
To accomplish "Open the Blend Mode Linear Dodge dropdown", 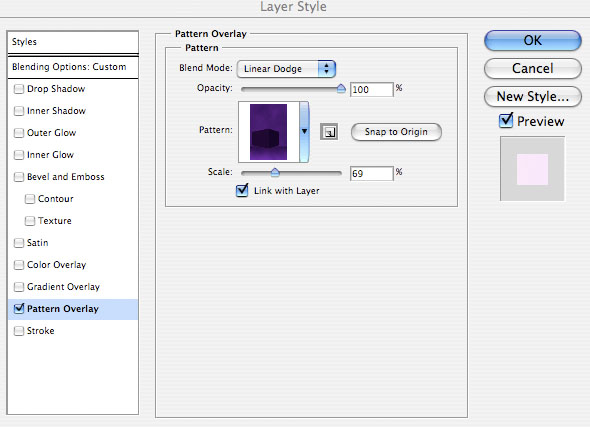I will pos(286,69).
